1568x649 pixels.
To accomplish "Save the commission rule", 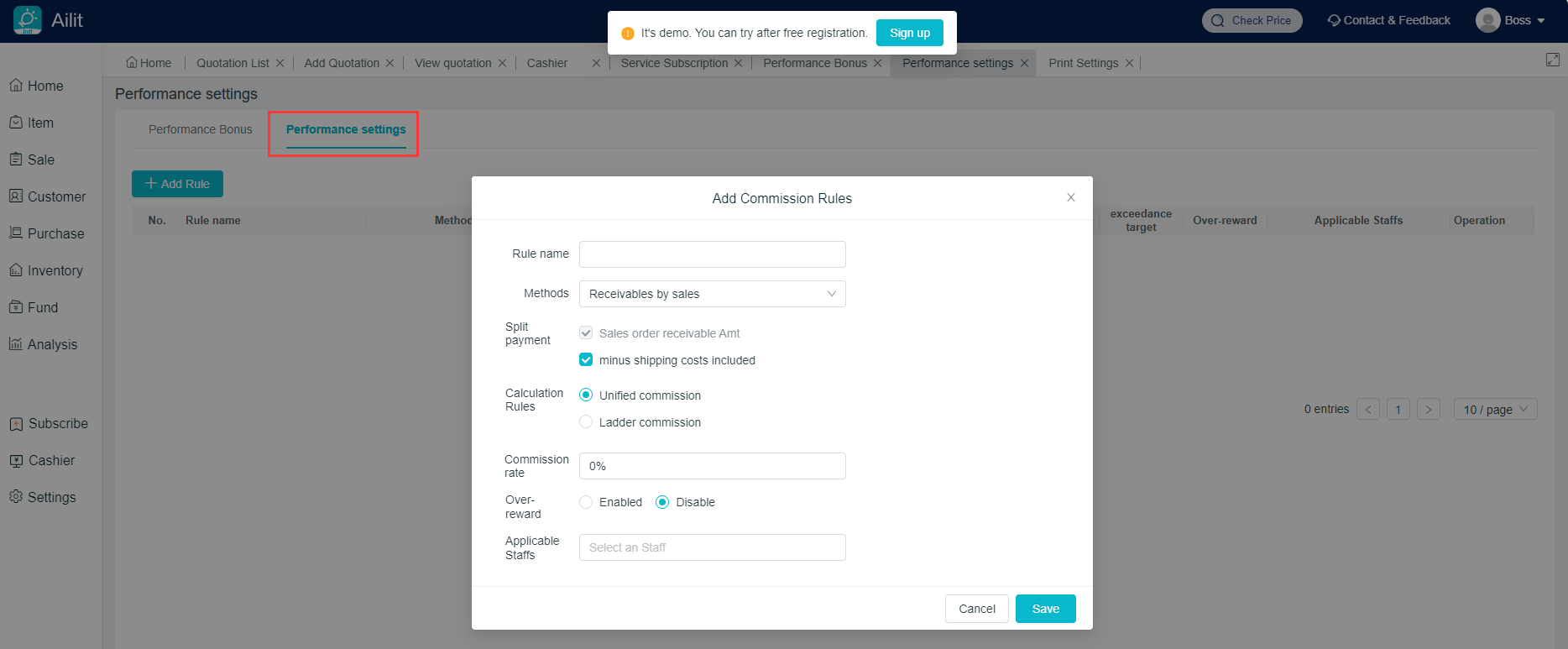I will coord(1045,609).
